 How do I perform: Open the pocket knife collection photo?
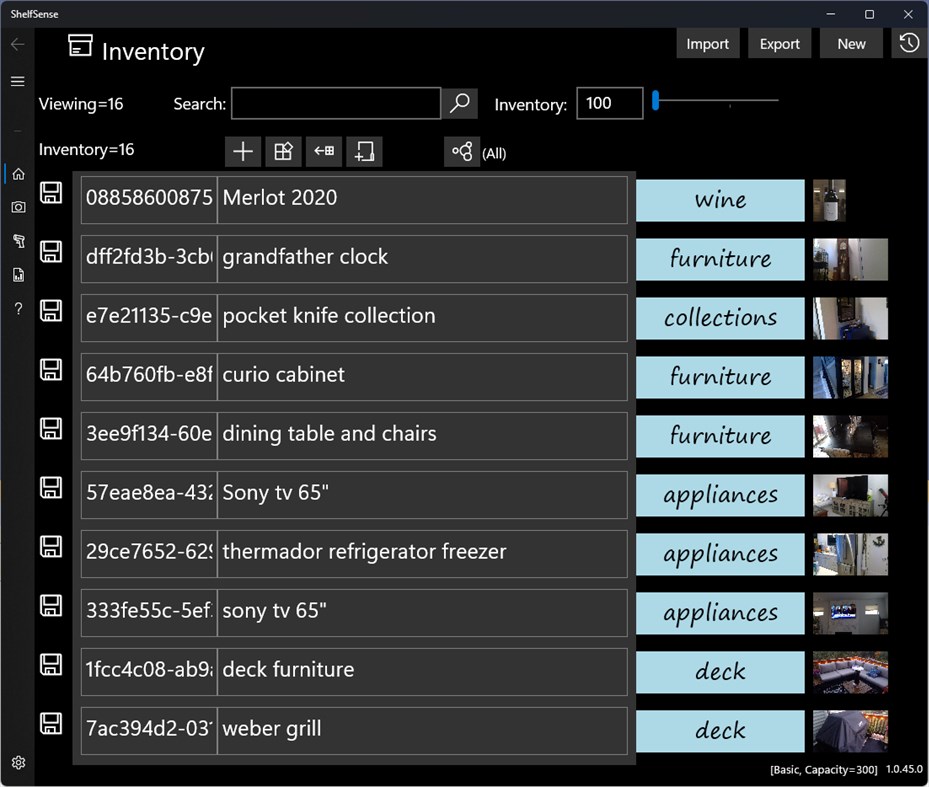[850, 318]
